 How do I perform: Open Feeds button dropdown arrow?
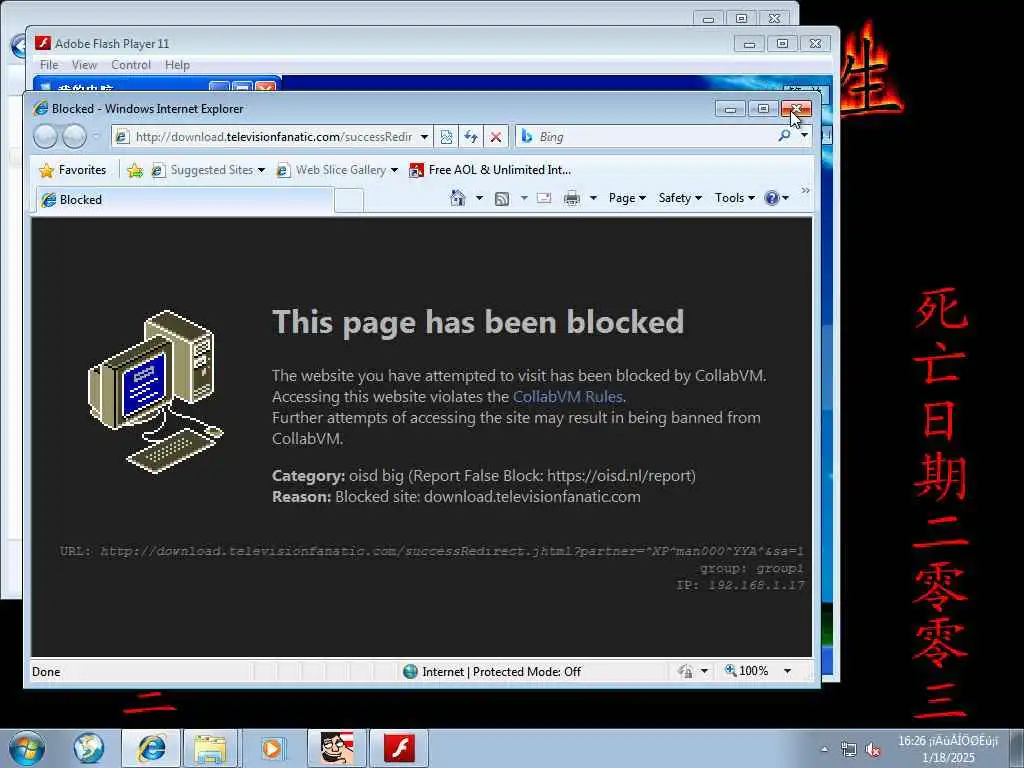click(524, 198)
